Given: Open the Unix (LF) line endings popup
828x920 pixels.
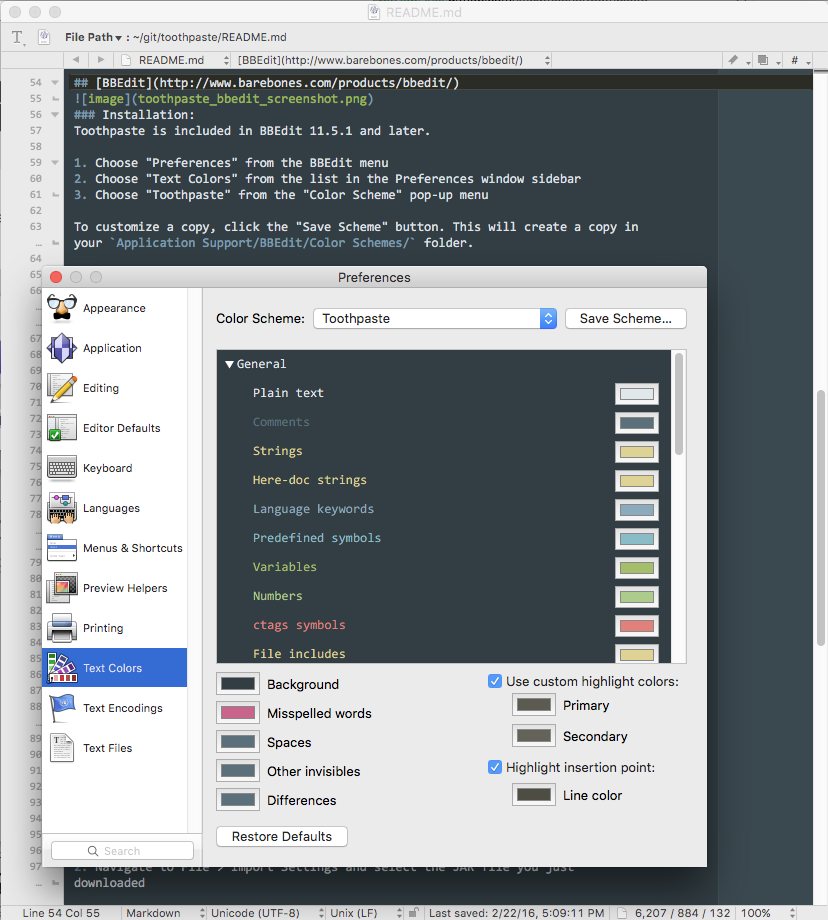Looking at the screenshot, I should [x=366, y=913].
